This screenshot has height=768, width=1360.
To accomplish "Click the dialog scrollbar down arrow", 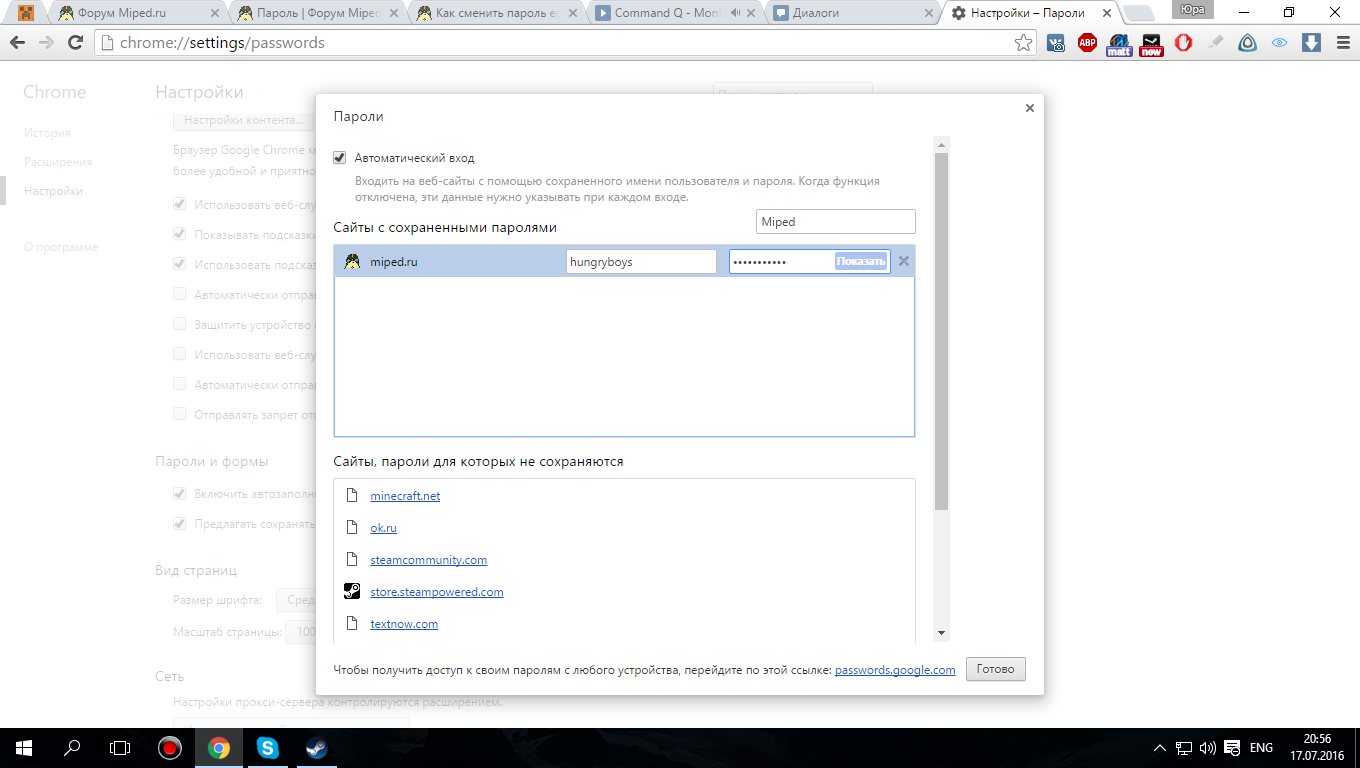I will coord(940,633).
